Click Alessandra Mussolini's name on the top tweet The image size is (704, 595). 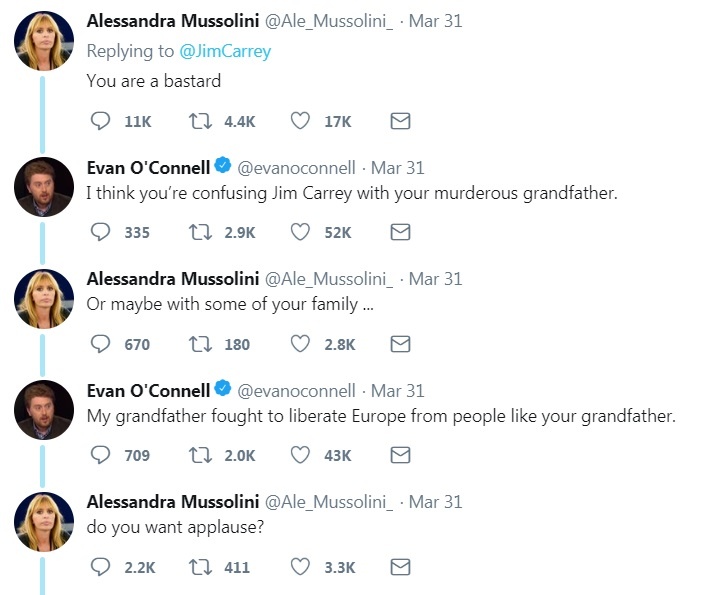tap(173, 21)
